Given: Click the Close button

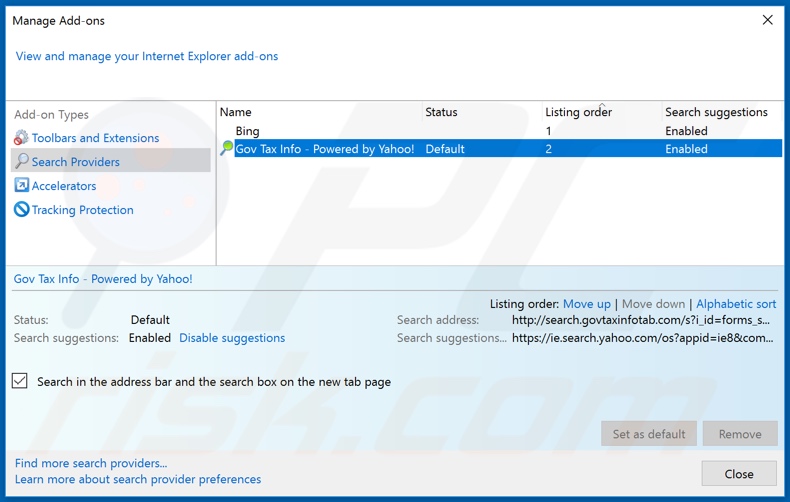Looking at the screenshot, I should pos(739,473).
